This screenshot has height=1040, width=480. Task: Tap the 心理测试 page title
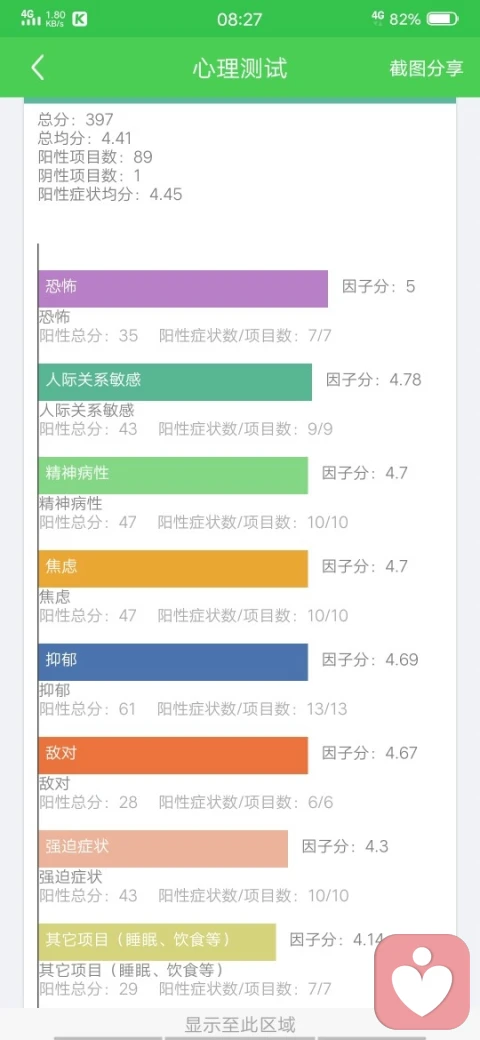coord(240,68)
